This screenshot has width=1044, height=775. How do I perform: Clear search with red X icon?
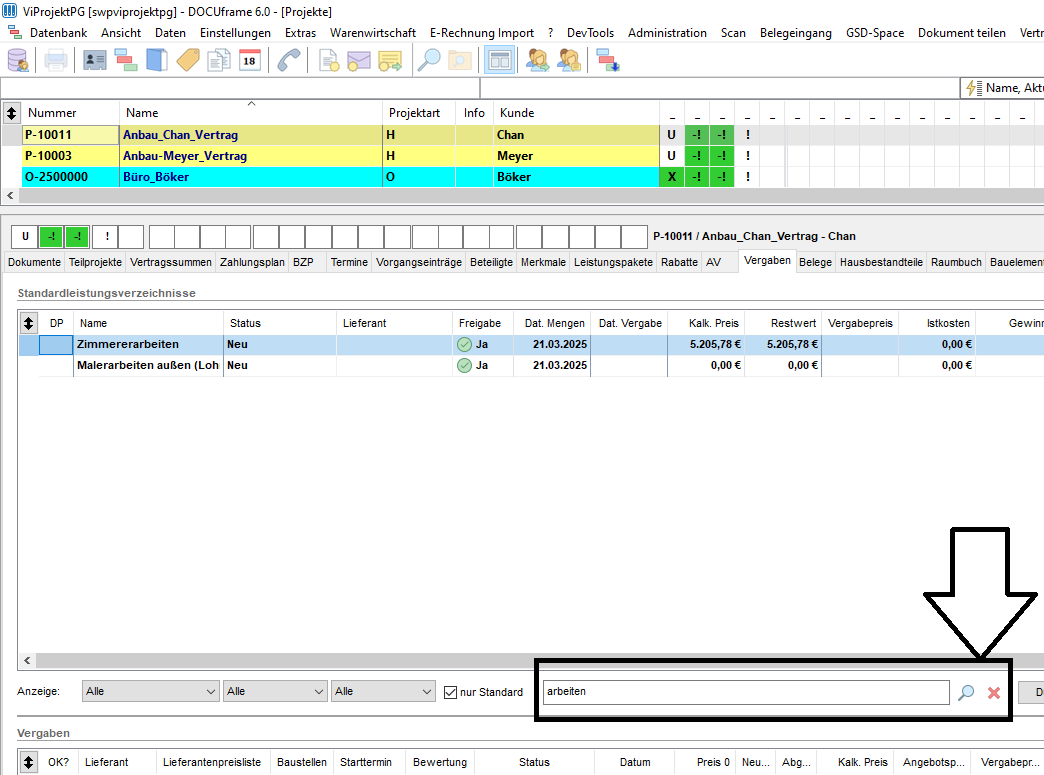point(994,693)
